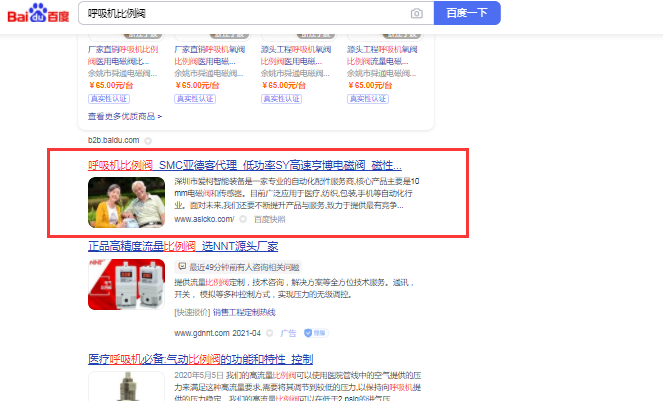Expand dropdown icon beside www.asicko.com/
The image size is (663, 401).
pos(243,219)
